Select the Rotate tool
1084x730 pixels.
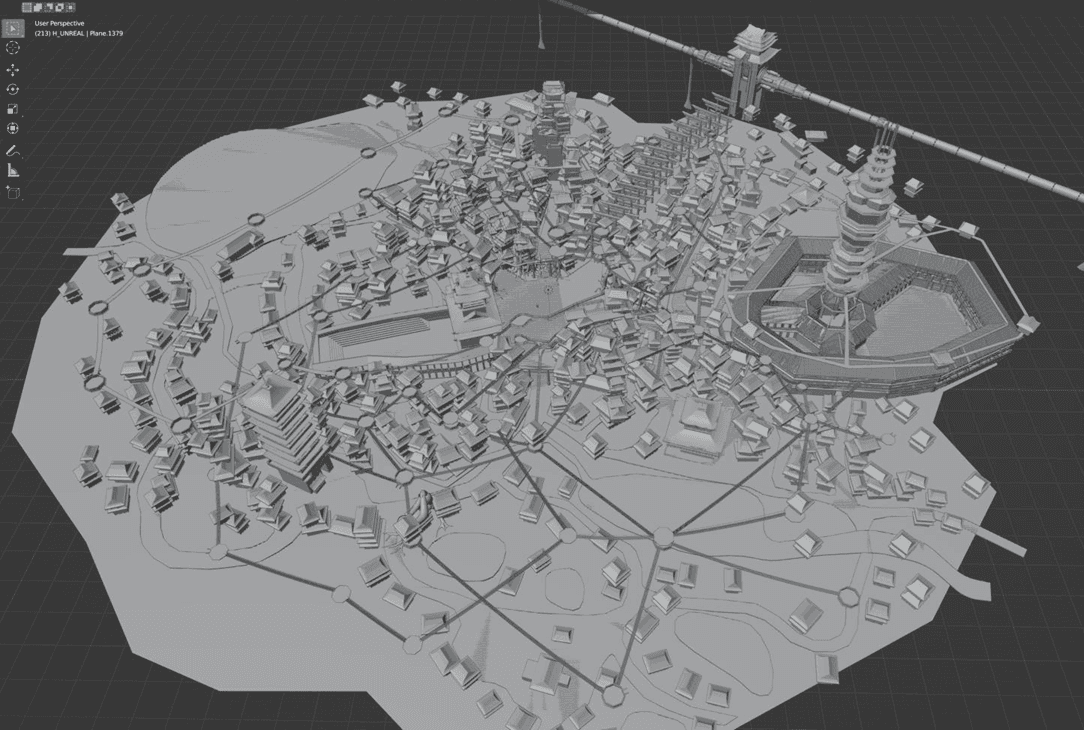point(12,87)
